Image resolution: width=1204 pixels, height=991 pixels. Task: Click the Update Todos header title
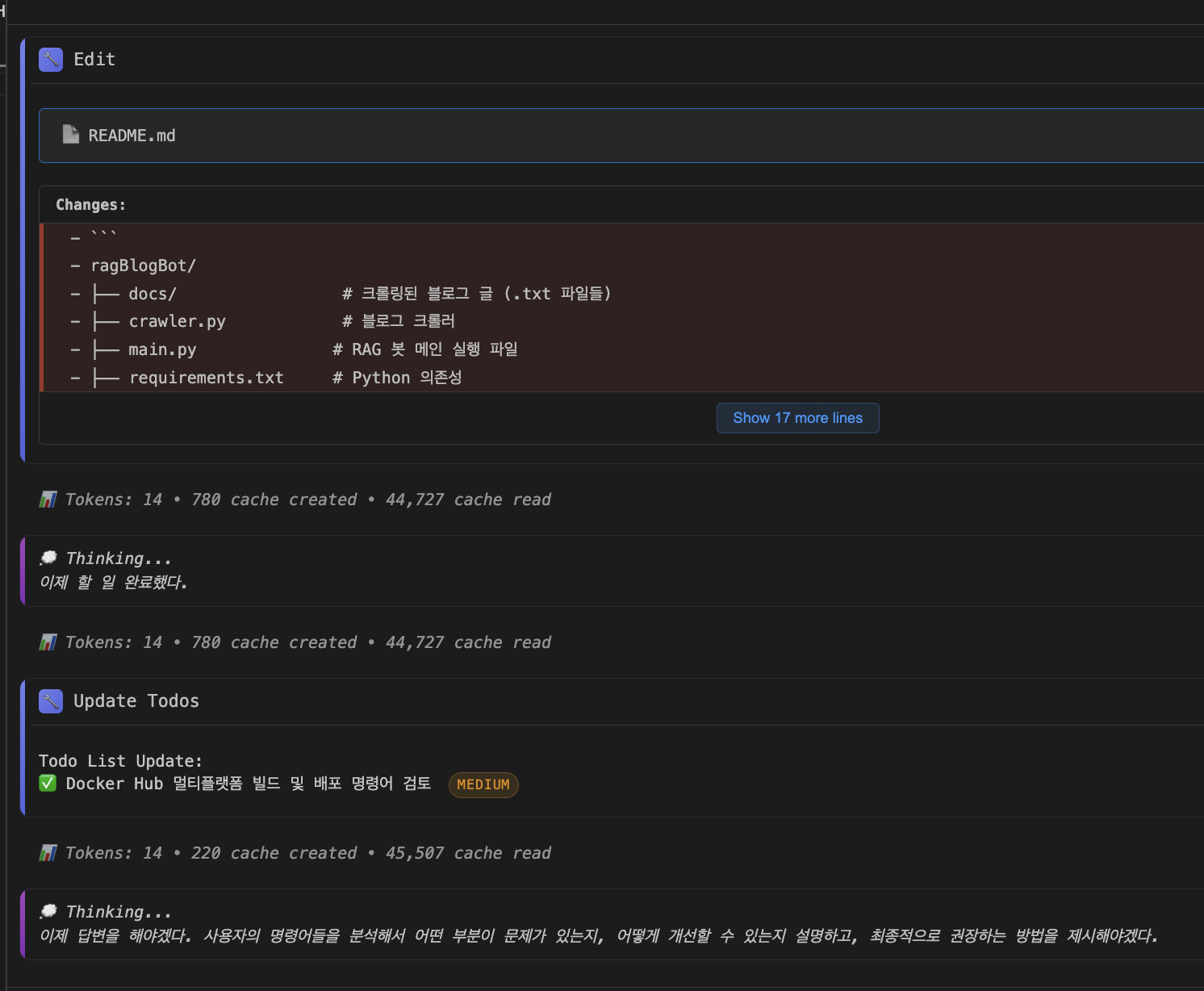point(136,701)
